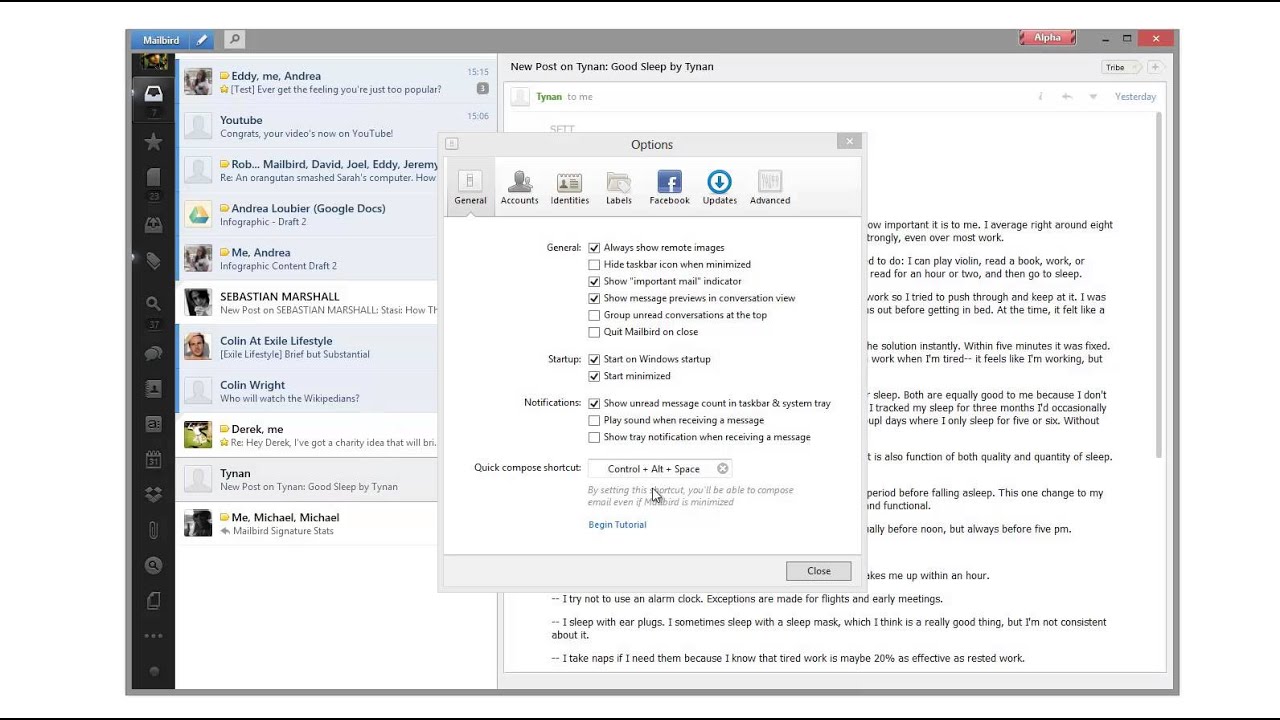Screen dimensions: 1280x720
Task: Open the Identities options tab
Action: coord(569,187)
